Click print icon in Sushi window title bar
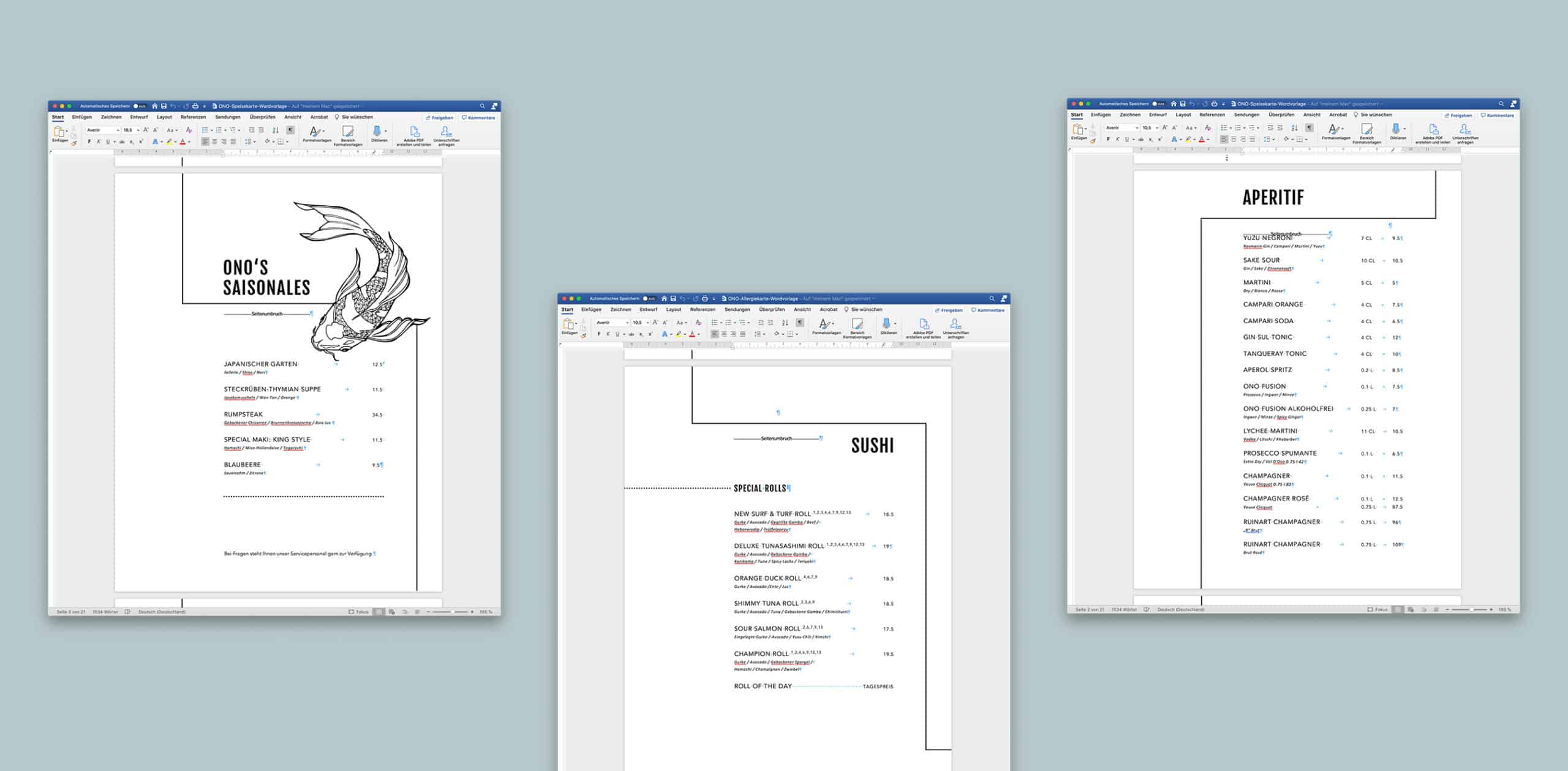 (x=704, y=299)
